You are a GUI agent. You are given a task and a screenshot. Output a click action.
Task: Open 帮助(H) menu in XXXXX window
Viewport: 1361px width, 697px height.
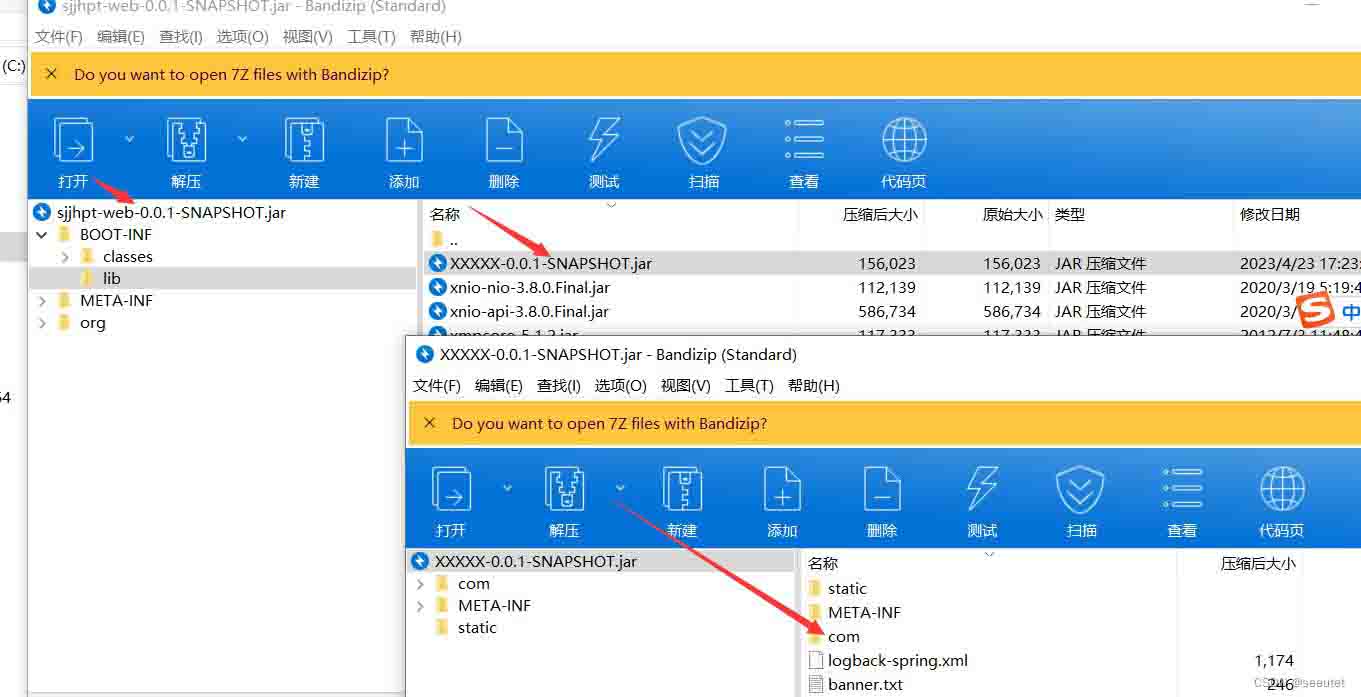point(813,386)
